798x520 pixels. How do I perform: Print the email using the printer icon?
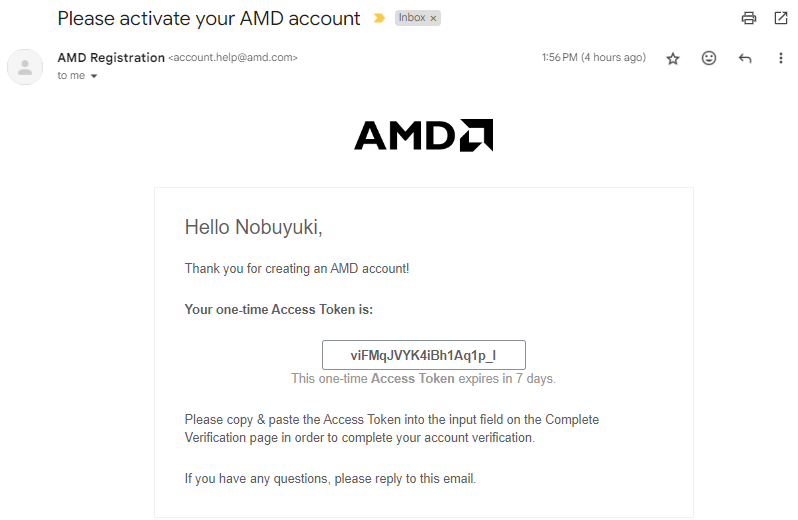749,18
